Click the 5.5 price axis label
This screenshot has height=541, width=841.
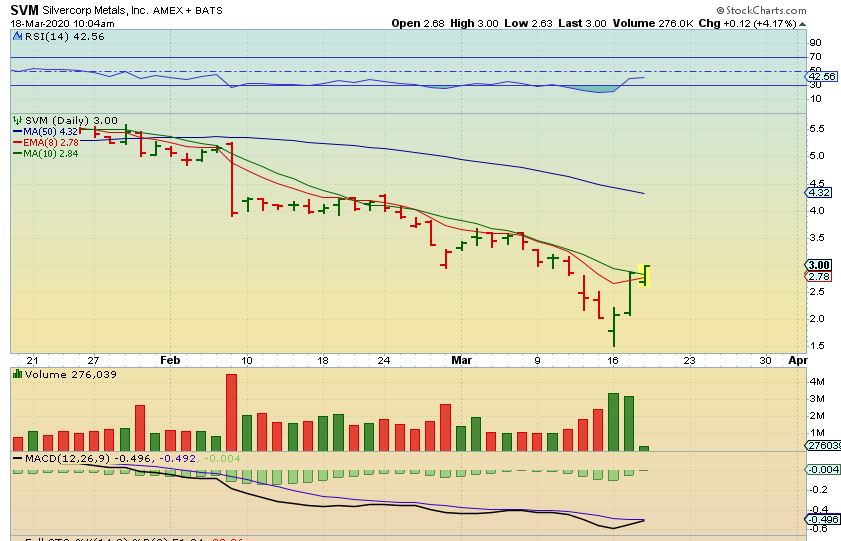817,129
